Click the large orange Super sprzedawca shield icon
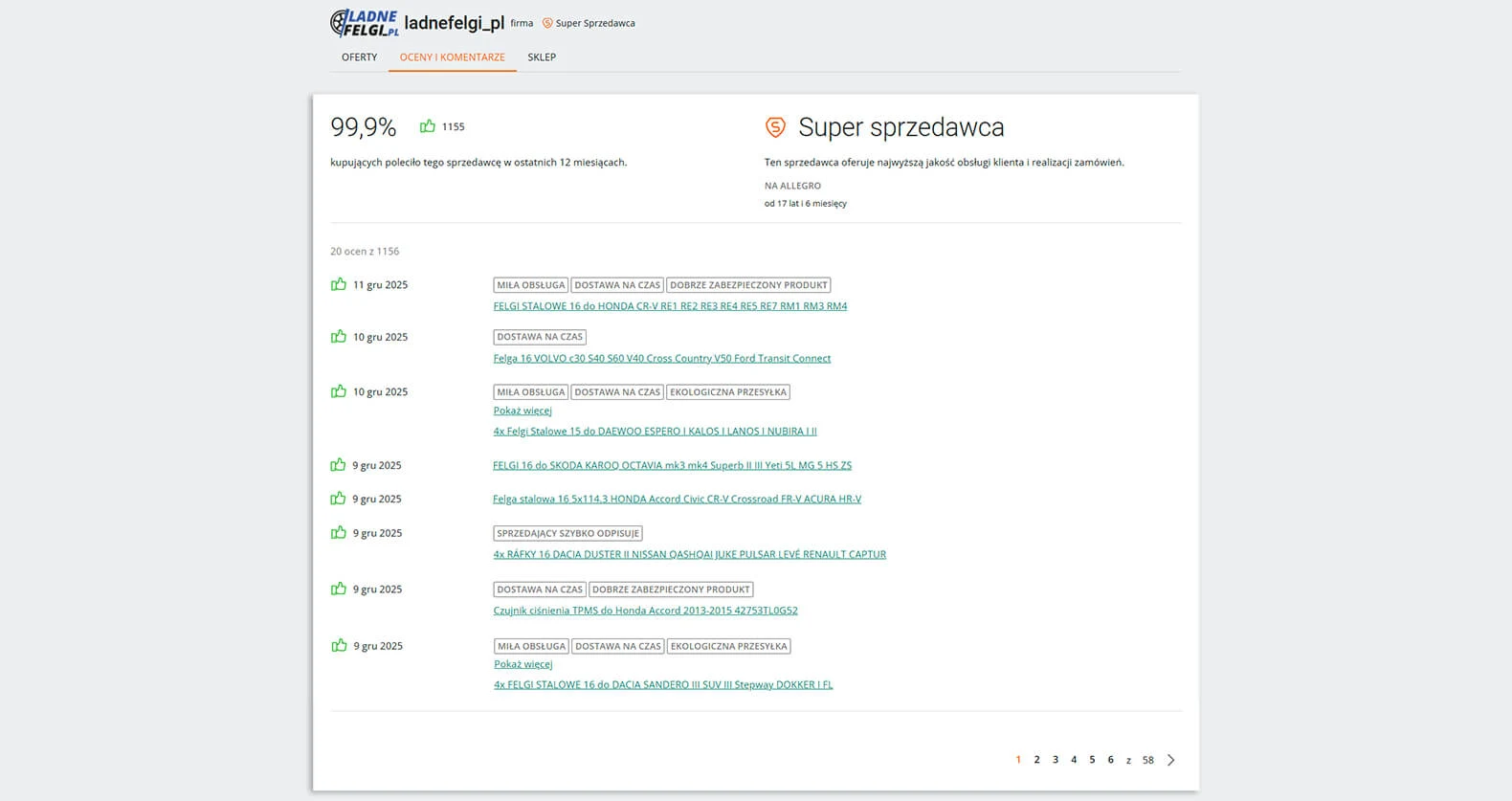The image size is (1512, 801). coord(775,126)
